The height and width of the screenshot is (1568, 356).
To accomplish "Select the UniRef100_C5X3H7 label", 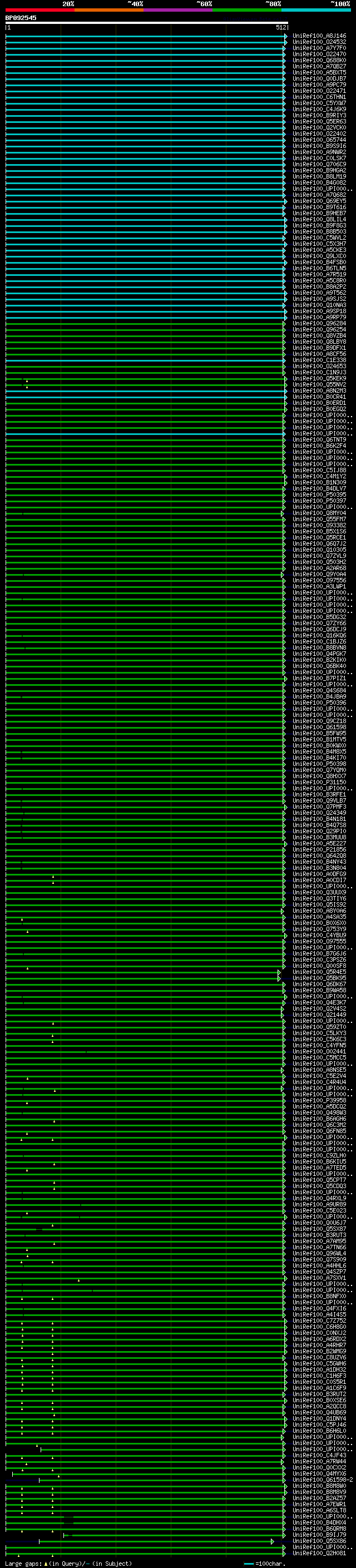I will 319,244.
